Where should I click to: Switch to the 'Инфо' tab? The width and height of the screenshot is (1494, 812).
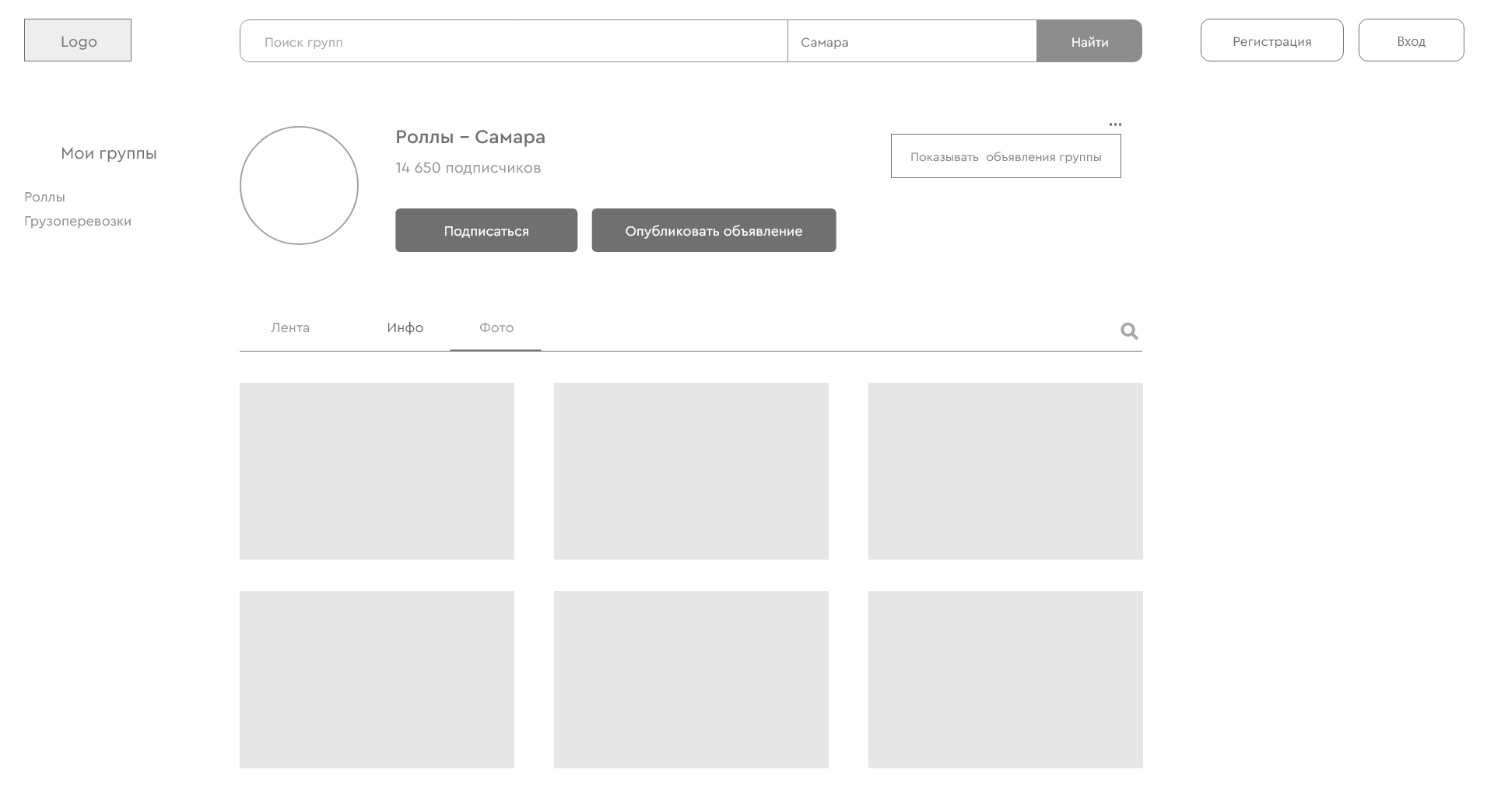click(405, 328)
